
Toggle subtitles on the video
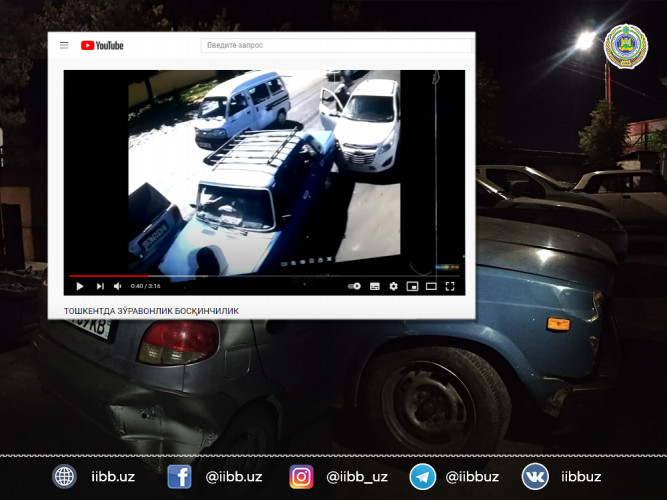(375, 286)
